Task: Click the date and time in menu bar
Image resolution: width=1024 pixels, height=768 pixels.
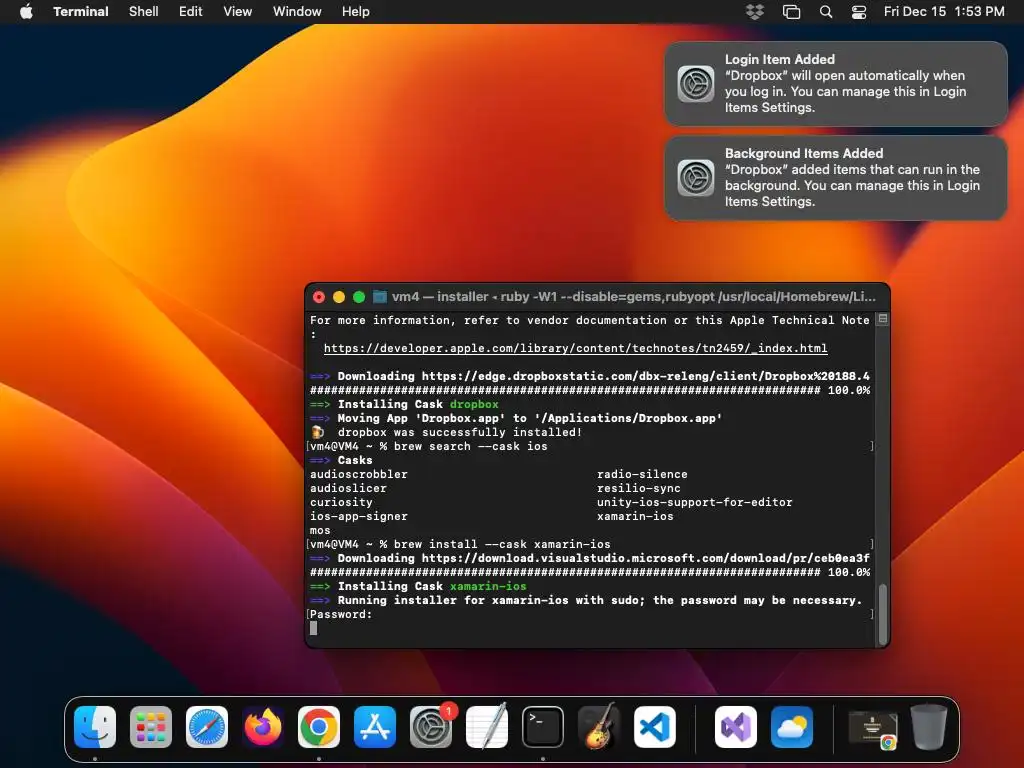Action: point(944,11)
